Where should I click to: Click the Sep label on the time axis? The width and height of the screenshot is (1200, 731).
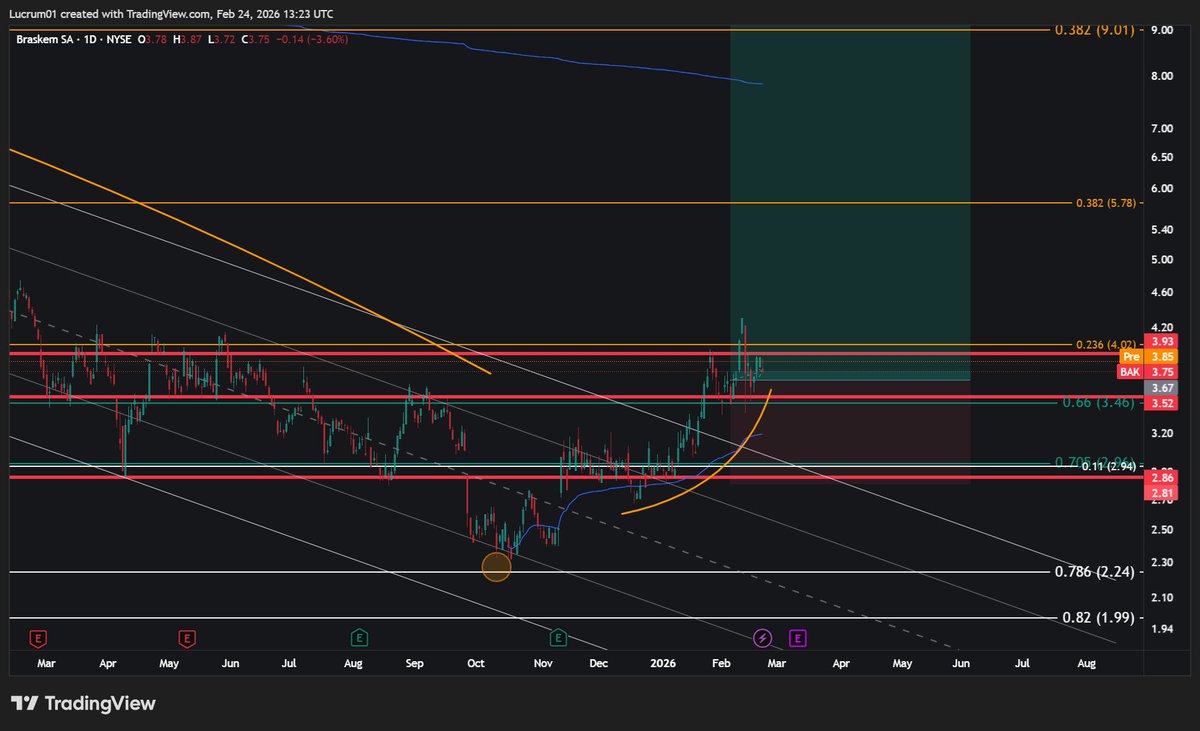coord(415,663)
